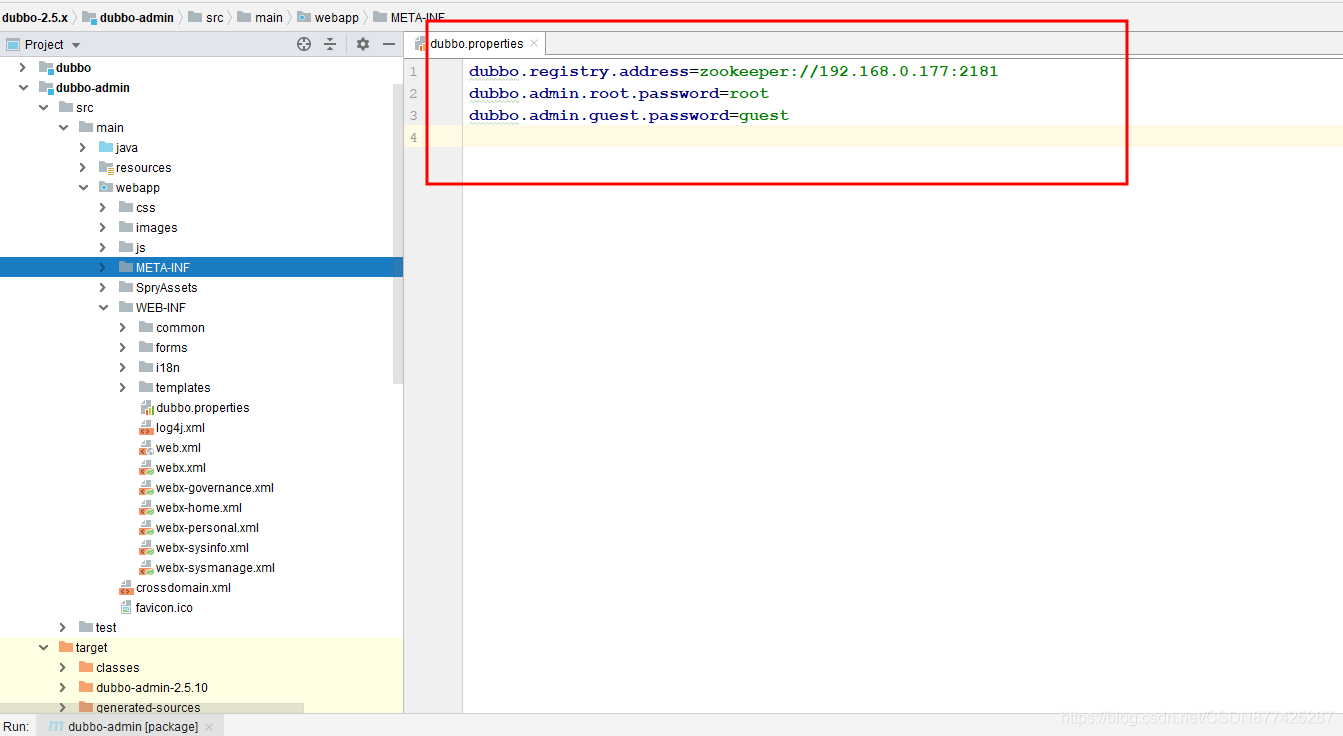This screenshot has height=736, width=1343.
Task: Click the Project tree horizontal scrollbar
Action: [152, 707]
